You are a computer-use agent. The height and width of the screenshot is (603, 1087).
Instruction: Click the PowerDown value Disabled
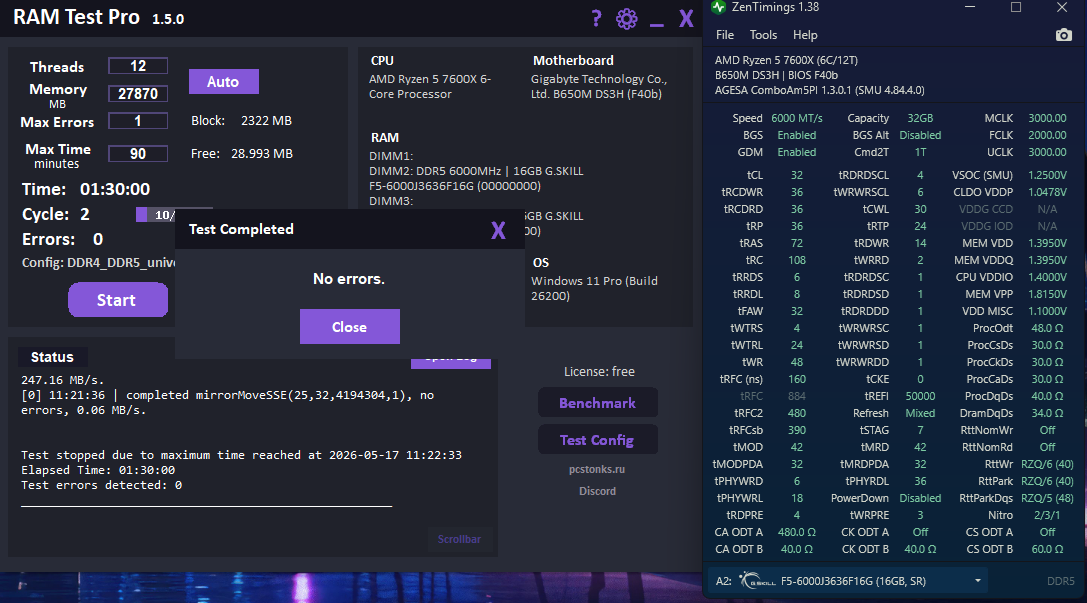click(x=920, y=498)
